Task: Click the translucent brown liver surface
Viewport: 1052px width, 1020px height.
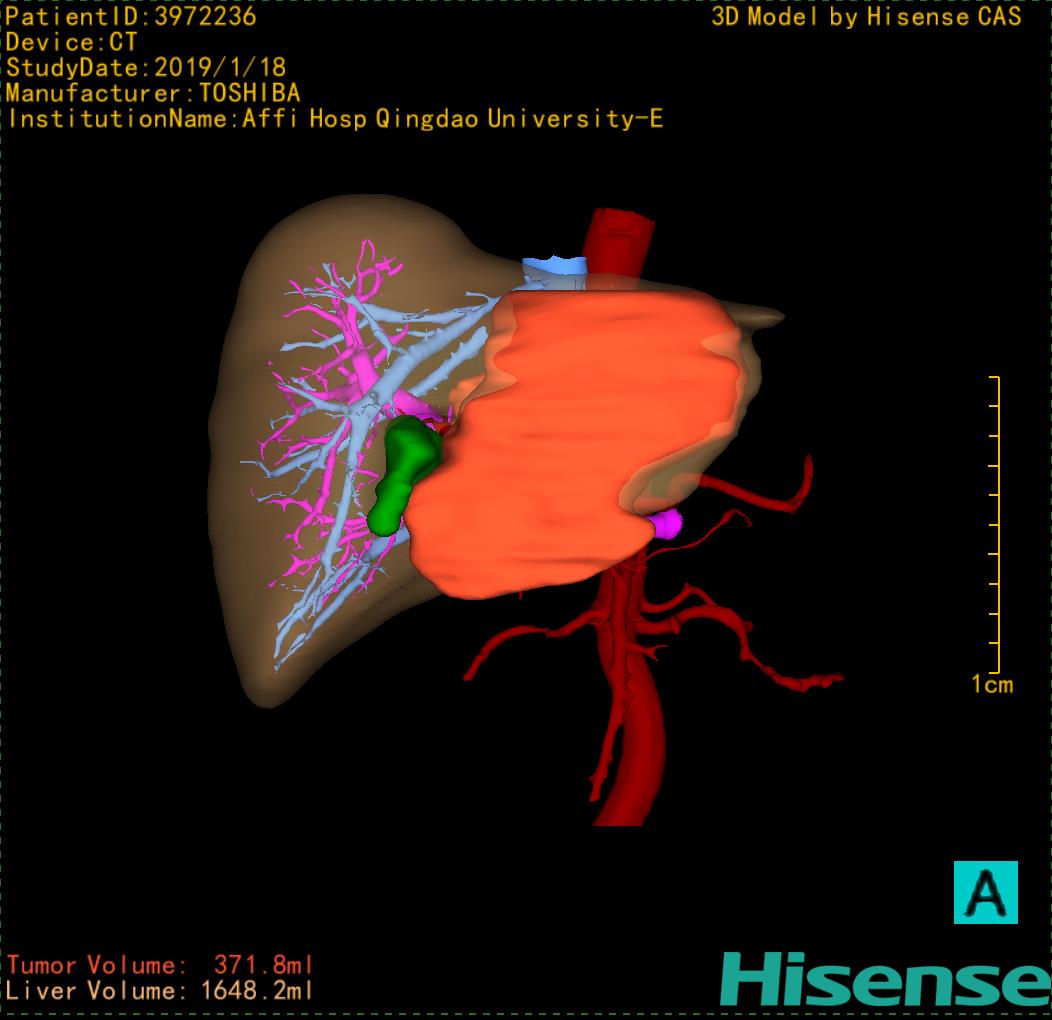Action: [248, 376]
